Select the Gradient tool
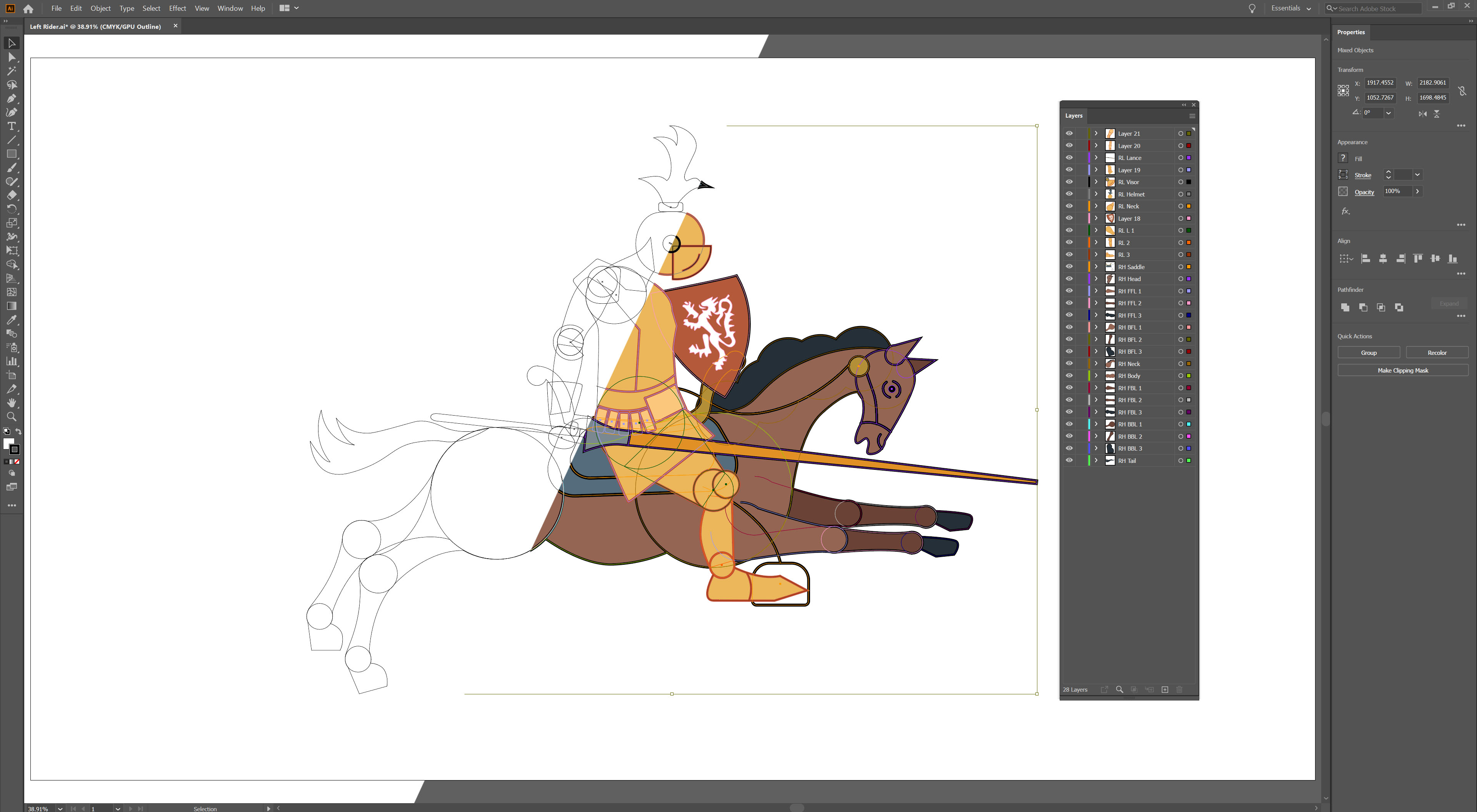The width and height of the screenshot is (1477, 812). pyautogui.click(x=12, y=306)
